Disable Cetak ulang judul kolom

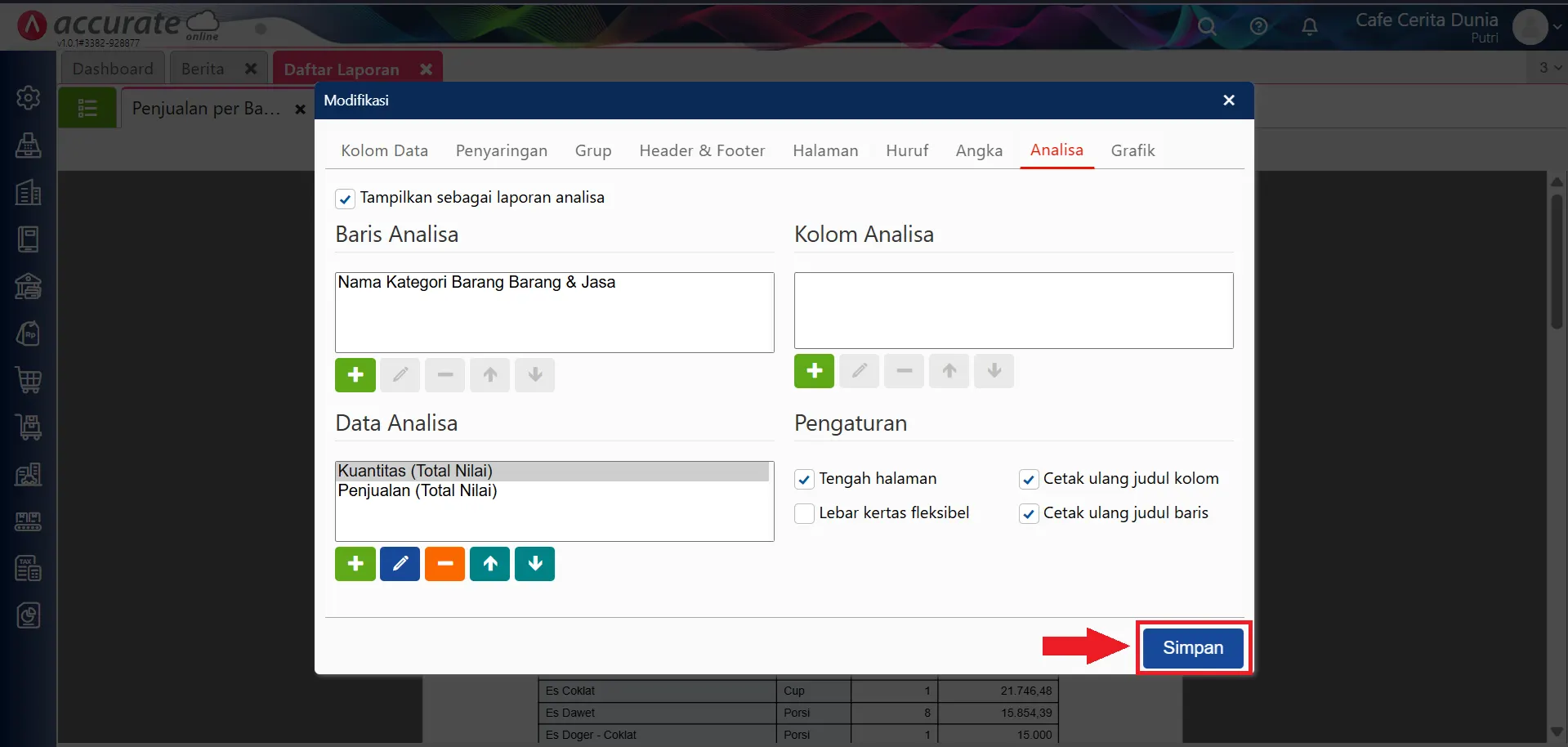1028,479
